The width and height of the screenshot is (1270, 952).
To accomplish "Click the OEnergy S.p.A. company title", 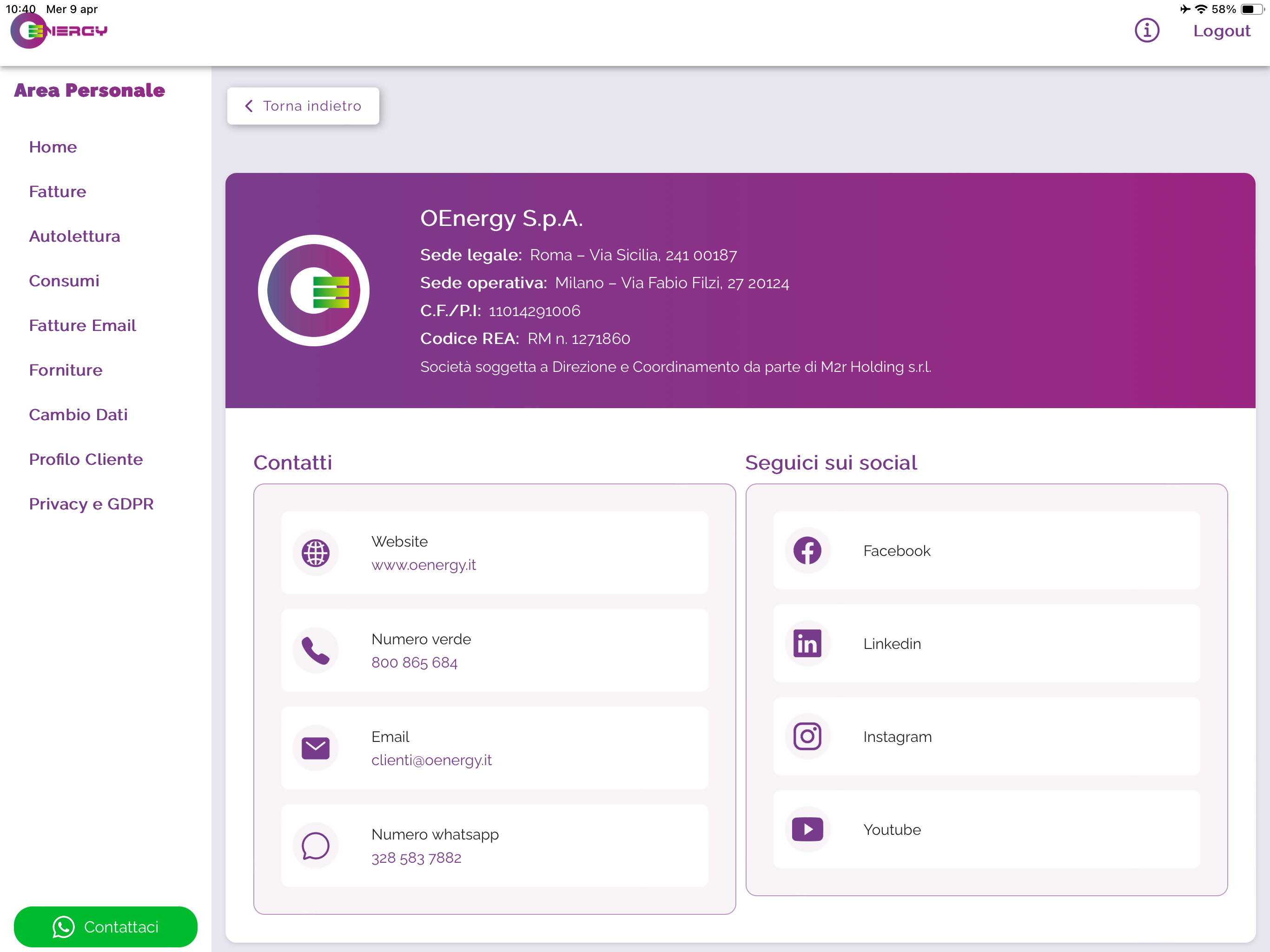I will tap(501, 218).
